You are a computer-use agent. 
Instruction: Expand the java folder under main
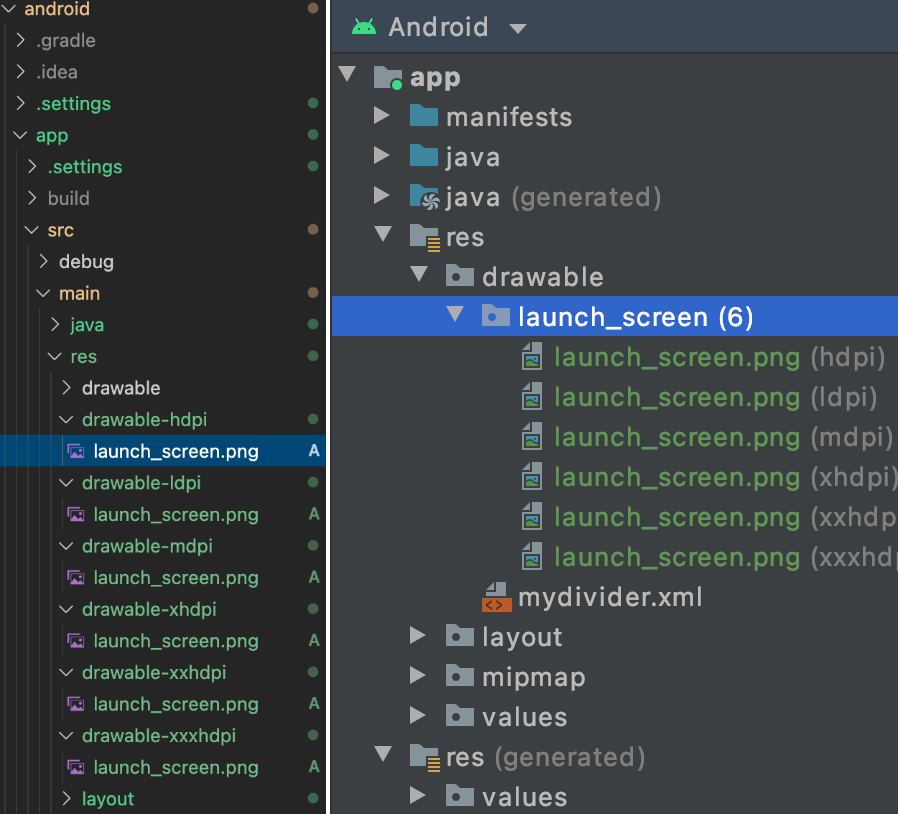point(55,324)
